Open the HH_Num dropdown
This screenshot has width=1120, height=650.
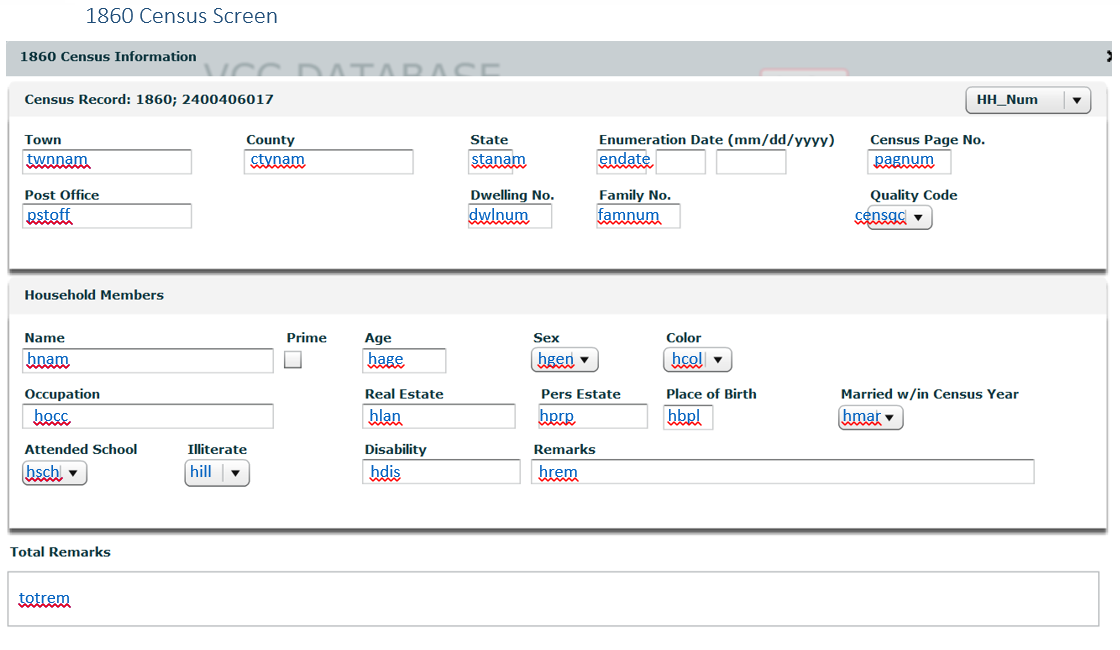[x=1027, y=100]
